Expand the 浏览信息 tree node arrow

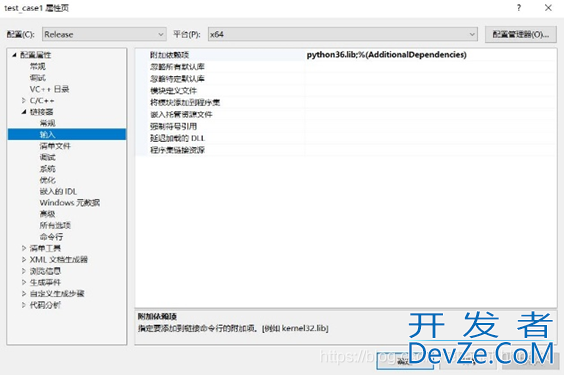24,271
